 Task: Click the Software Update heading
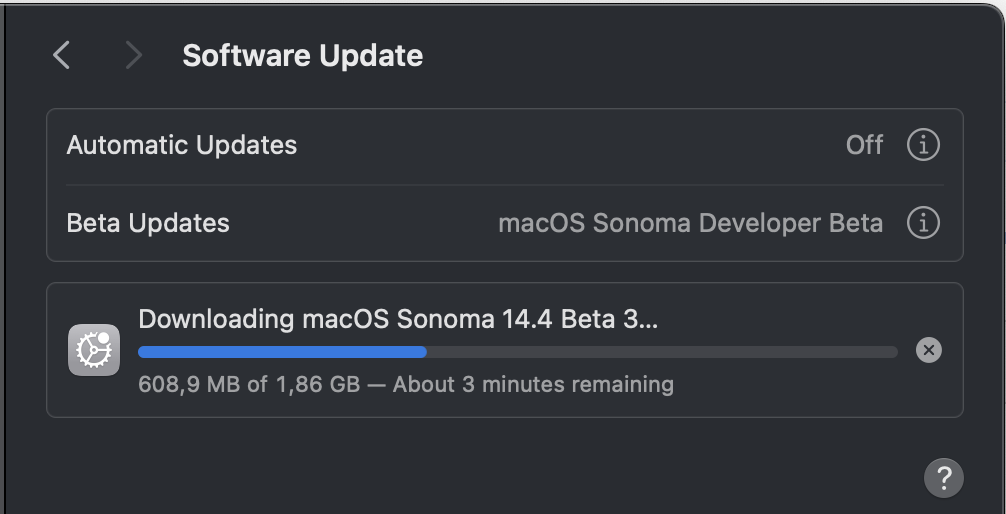click(302, 56)
